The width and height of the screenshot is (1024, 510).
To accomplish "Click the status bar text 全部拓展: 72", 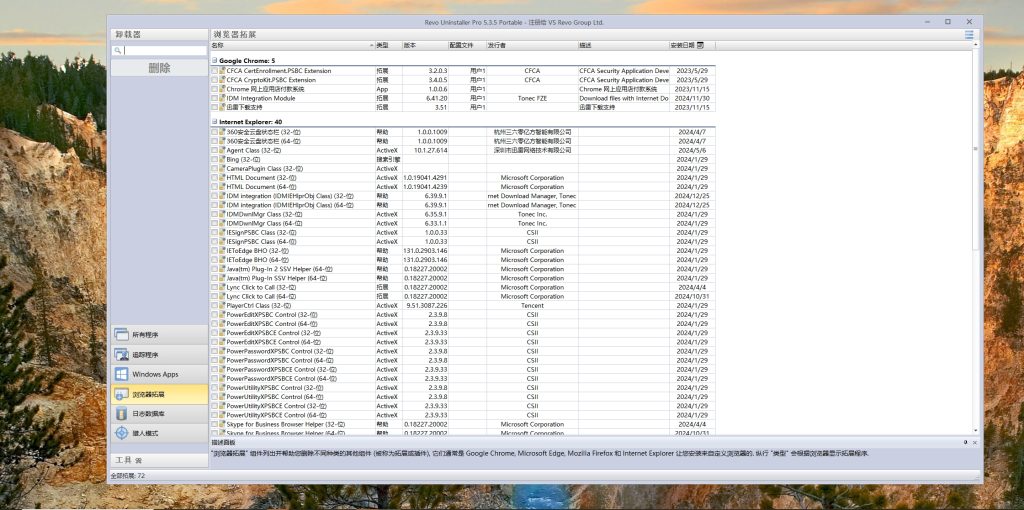I will pos(128,476).
